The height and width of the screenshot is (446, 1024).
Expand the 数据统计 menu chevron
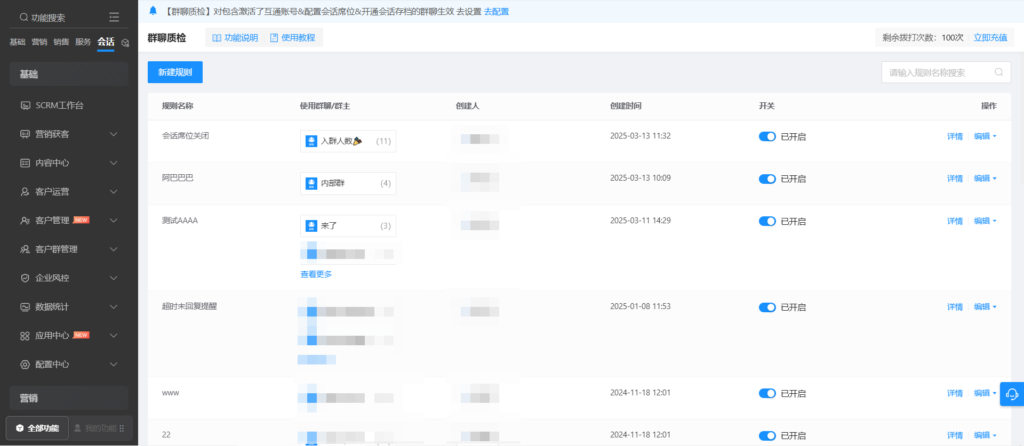pos(114,306)
